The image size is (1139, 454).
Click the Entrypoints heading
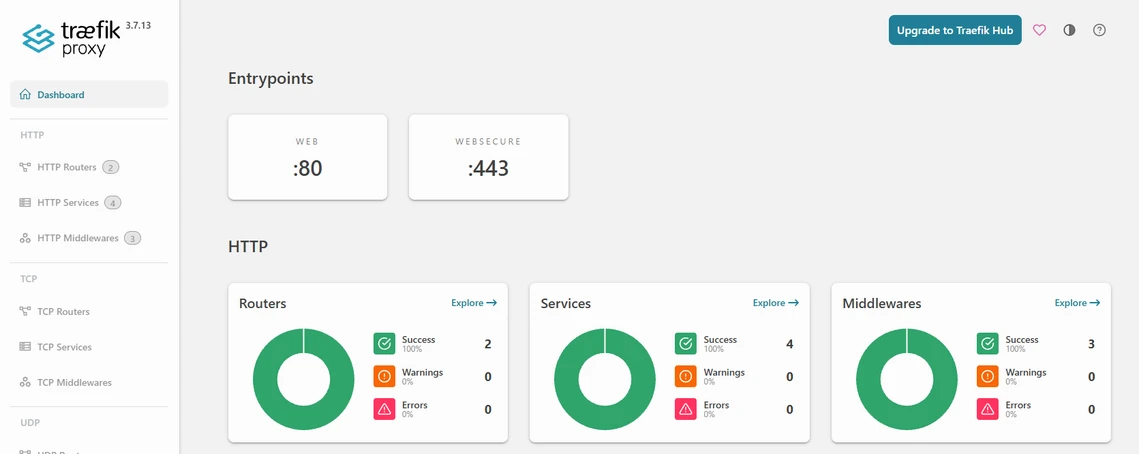pyautogui.click(x=271, y=78)
